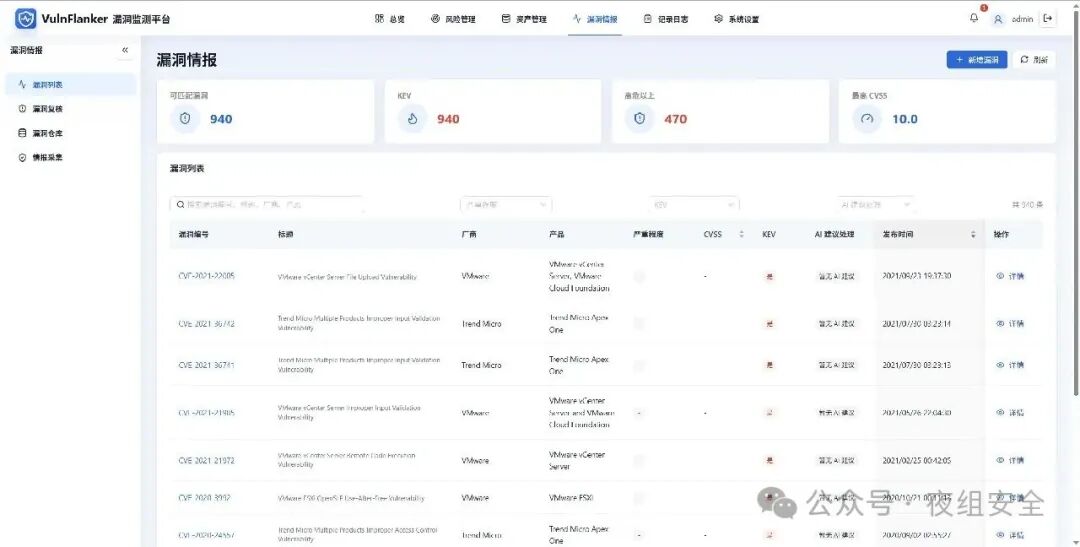Click flame icon in KEV card
This screenshot has width=1080, height=547.
(412, 118)
